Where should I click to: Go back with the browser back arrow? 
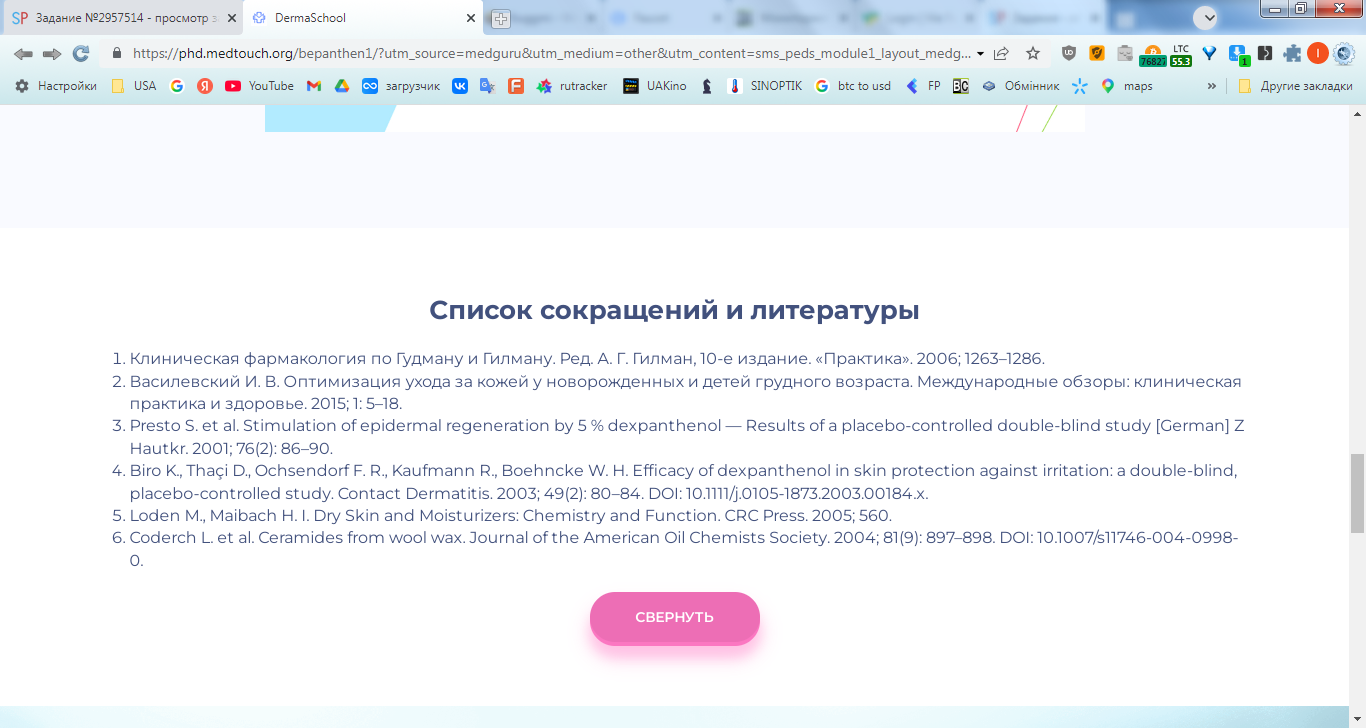[23, 54]
